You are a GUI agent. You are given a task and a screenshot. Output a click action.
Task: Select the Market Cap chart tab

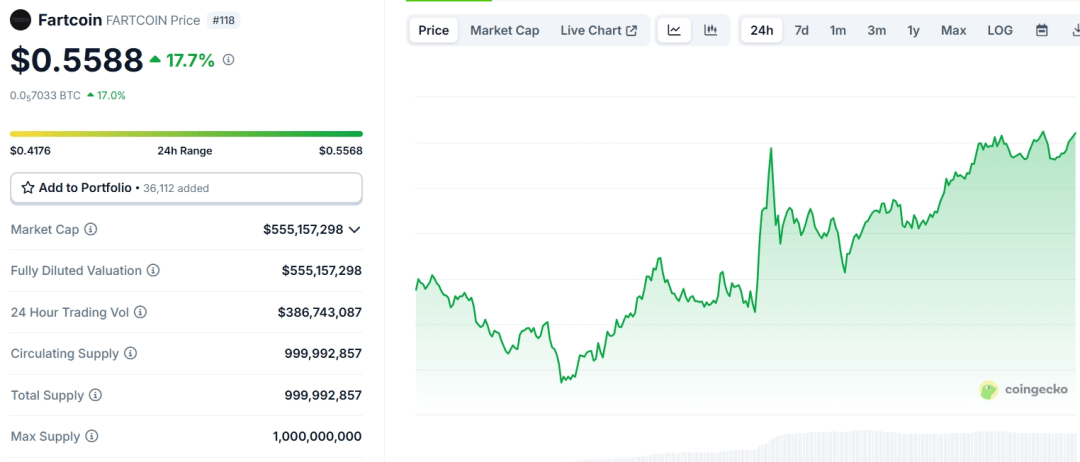click(505, 30)
